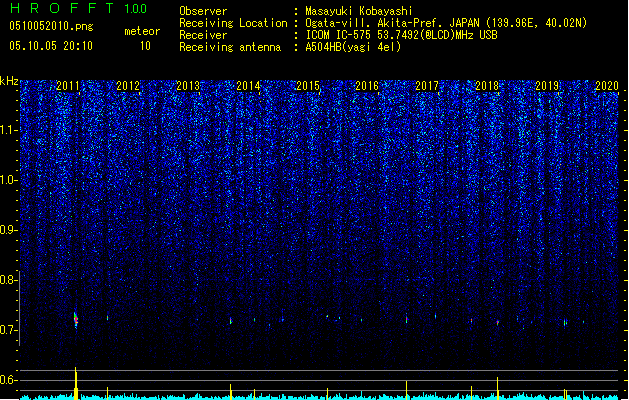Click the ICOM IC-575 53.7492 MHz receiver text
629x400 pixels.
pyautogui.click(x=402, y=35)
